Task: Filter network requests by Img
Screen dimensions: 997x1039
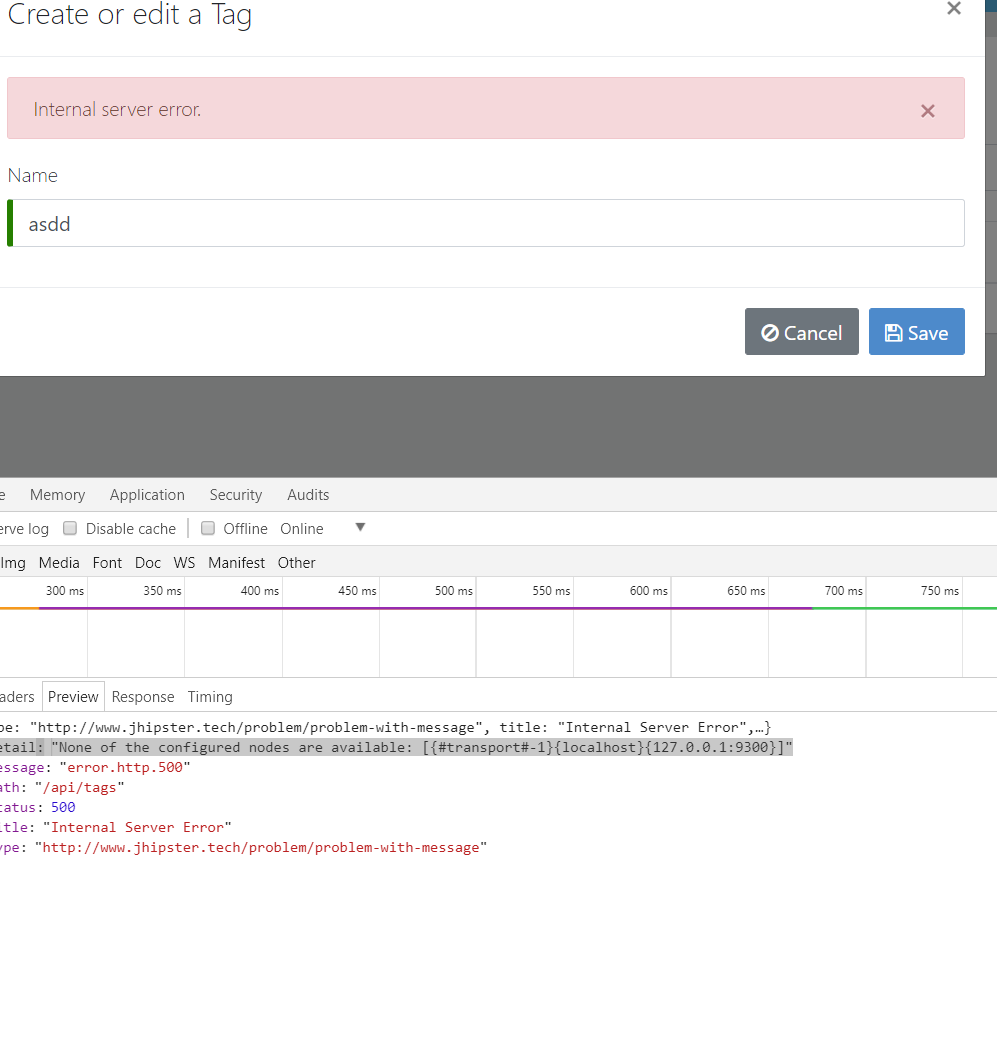Action: pos(13,563)
